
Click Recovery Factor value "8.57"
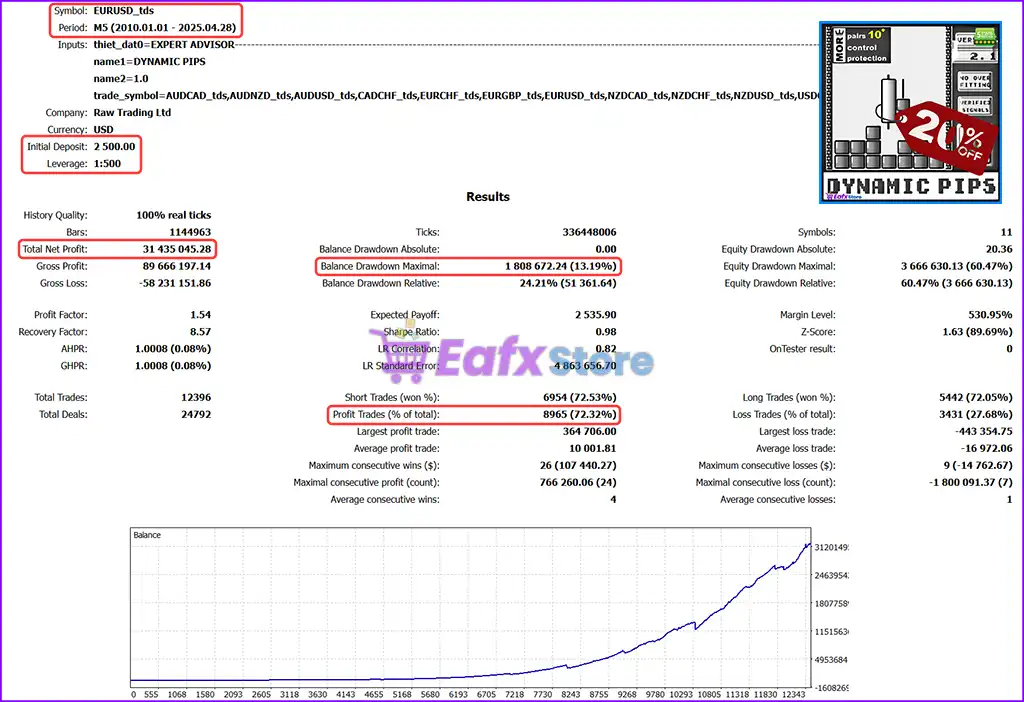(x=200, y=331)
